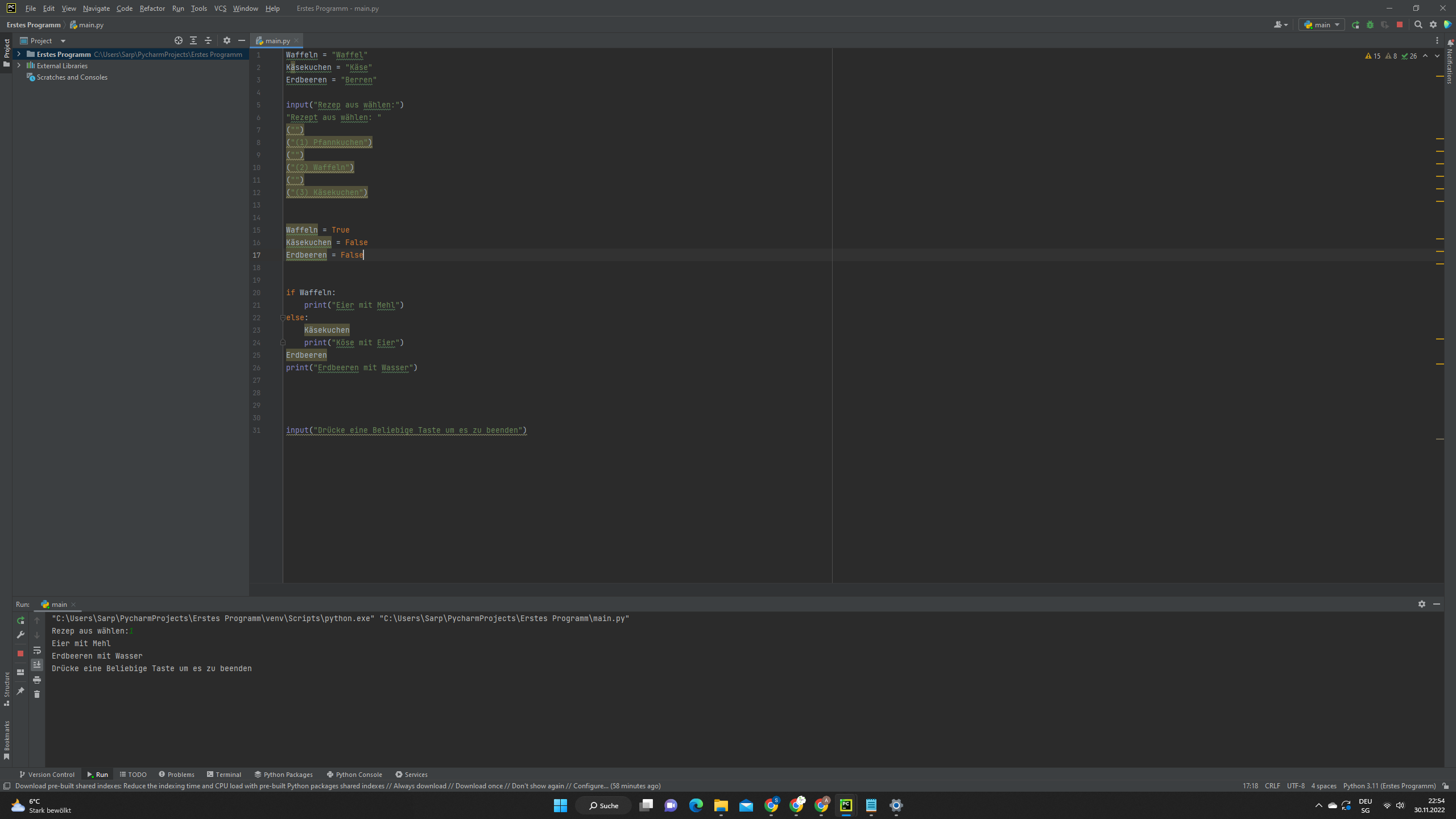This screenshot has height=819, width=1456.
Task: Pin the Run tab with pin icon
Action: (20, 691)
